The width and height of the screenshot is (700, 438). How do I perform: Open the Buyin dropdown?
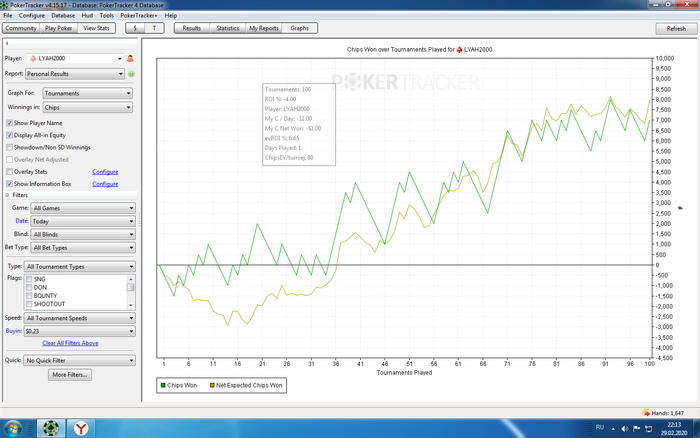coord(80,331)
